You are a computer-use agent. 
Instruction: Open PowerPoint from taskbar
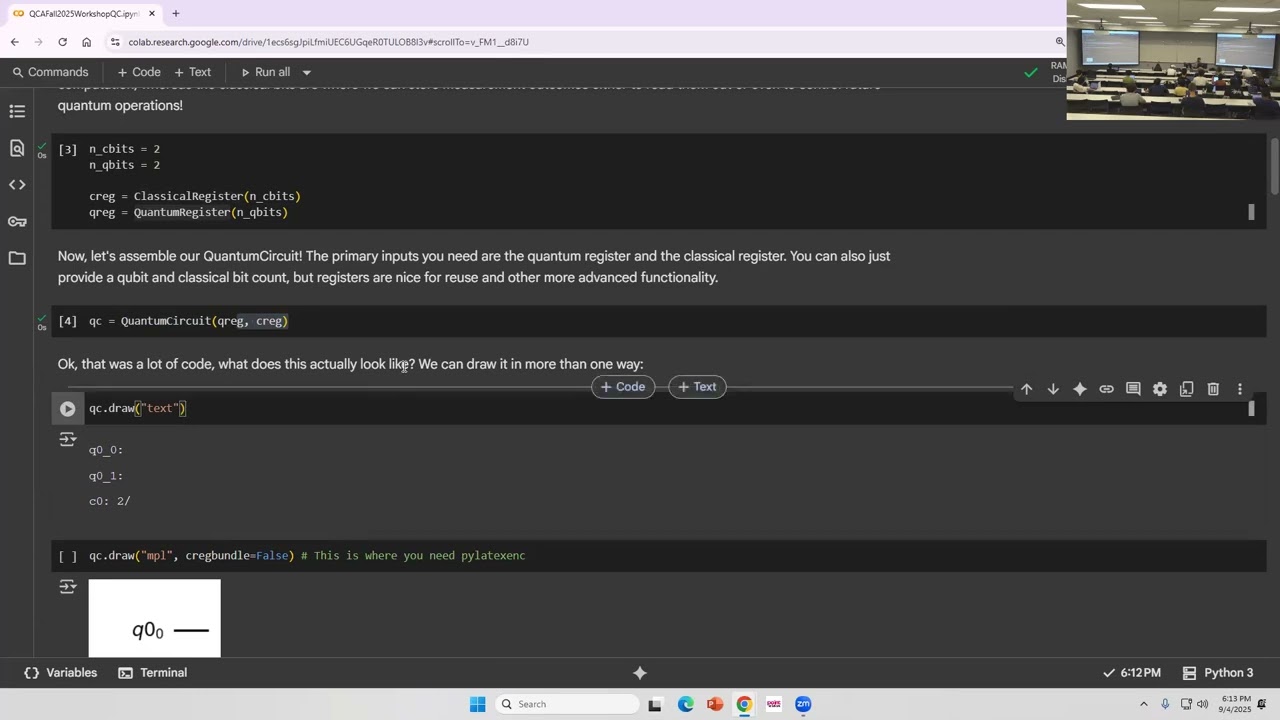coord(714,704)
